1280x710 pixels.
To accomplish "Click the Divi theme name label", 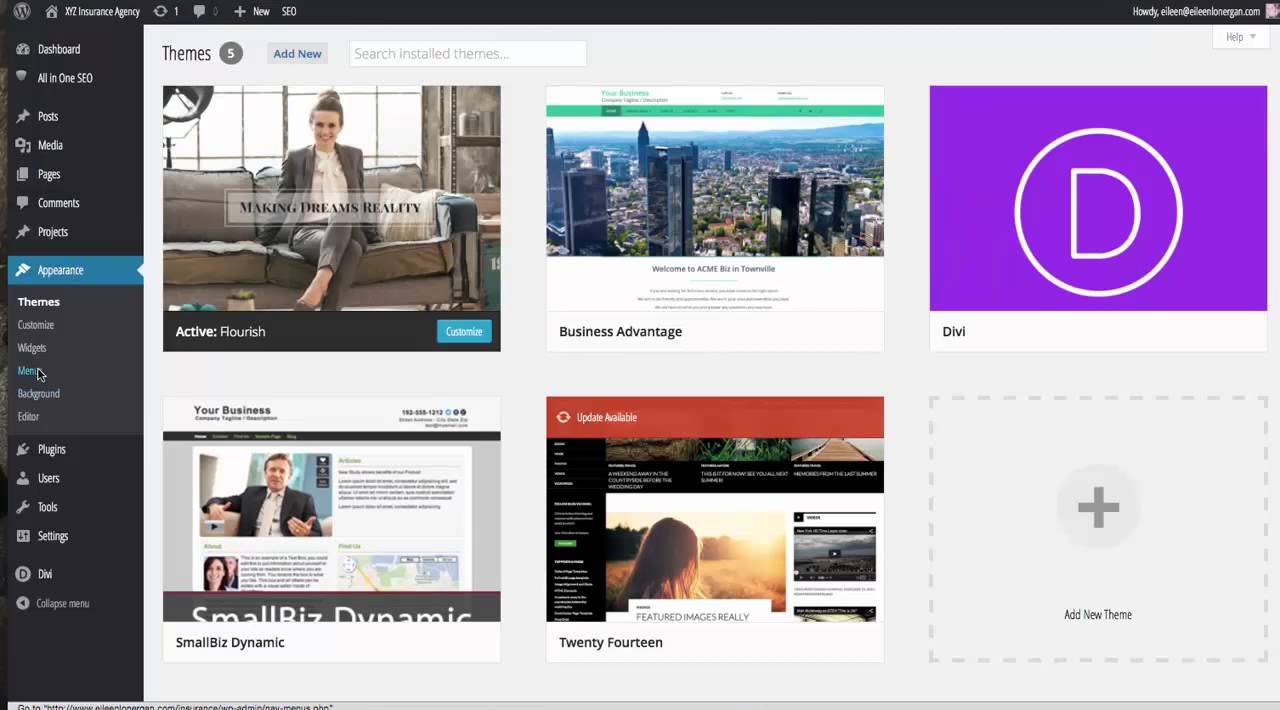I will tap(954, 332).
